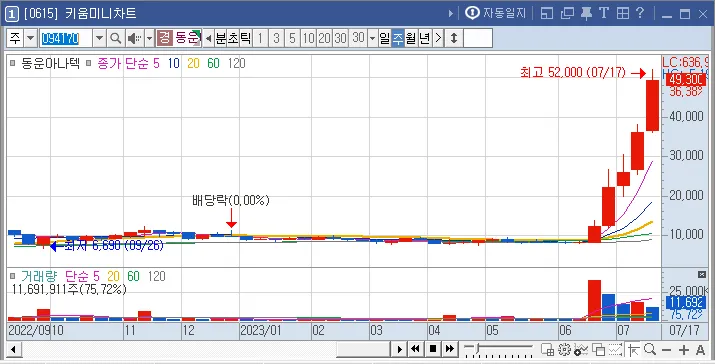Click the 자동일지 button in title bar

click(496, 13)
